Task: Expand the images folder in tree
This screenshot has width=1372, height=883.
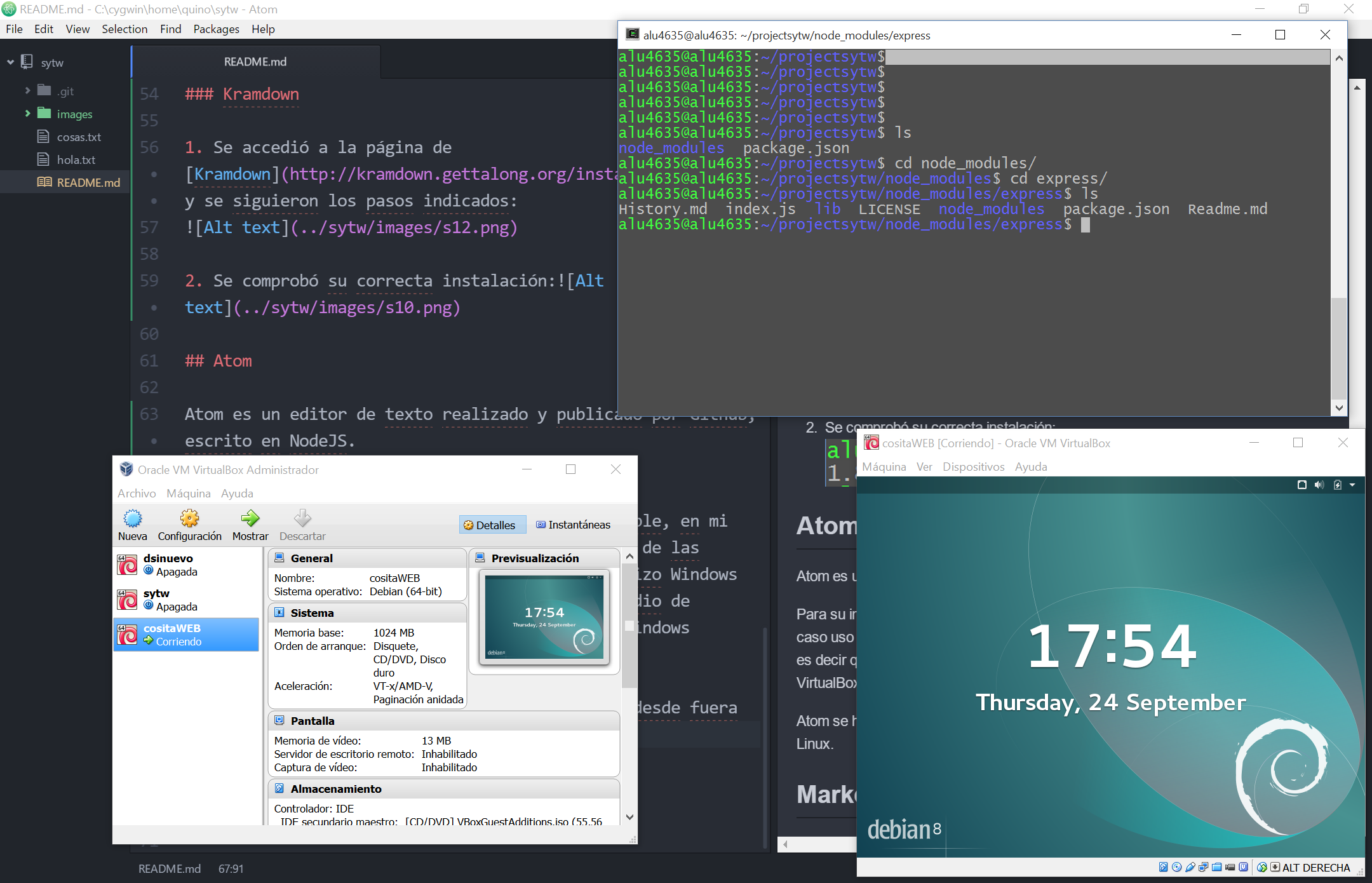Action: click(x=27, y=114)
